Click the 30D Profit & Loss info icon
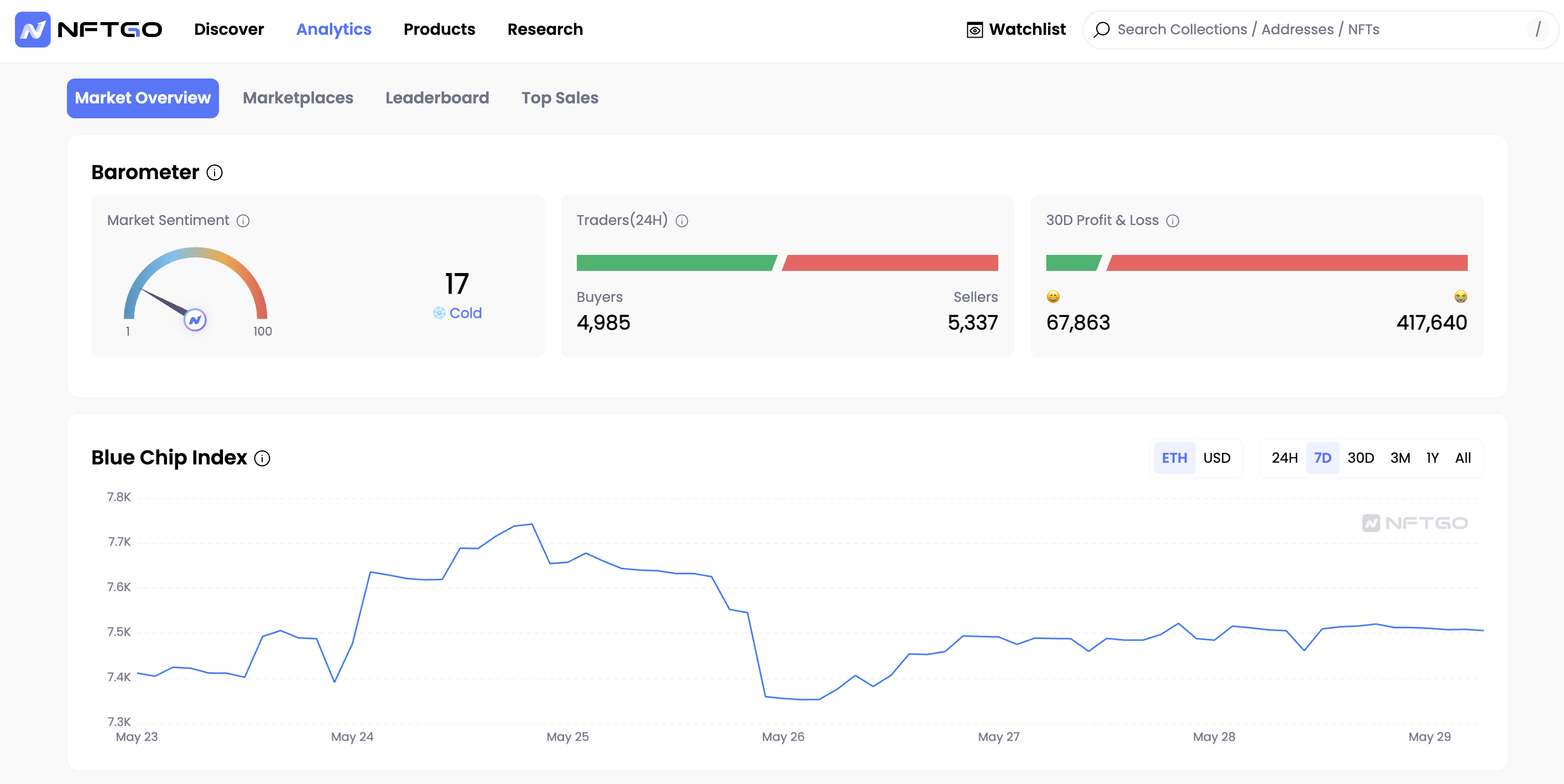The width and height of the screenshot is (1564, 784). (x=1172, y=221)
